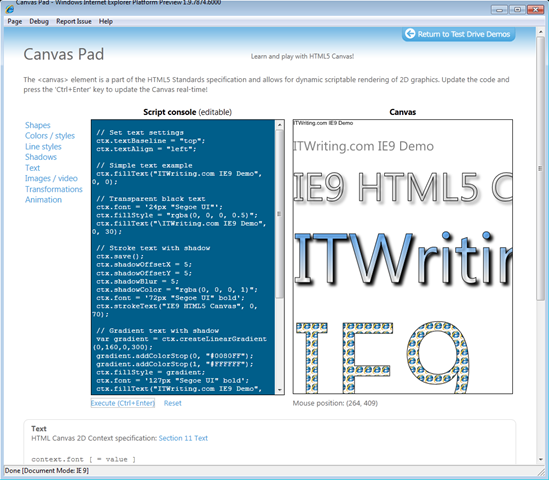Click the '// Gradient text with shadow' comment line

[158, 331]
